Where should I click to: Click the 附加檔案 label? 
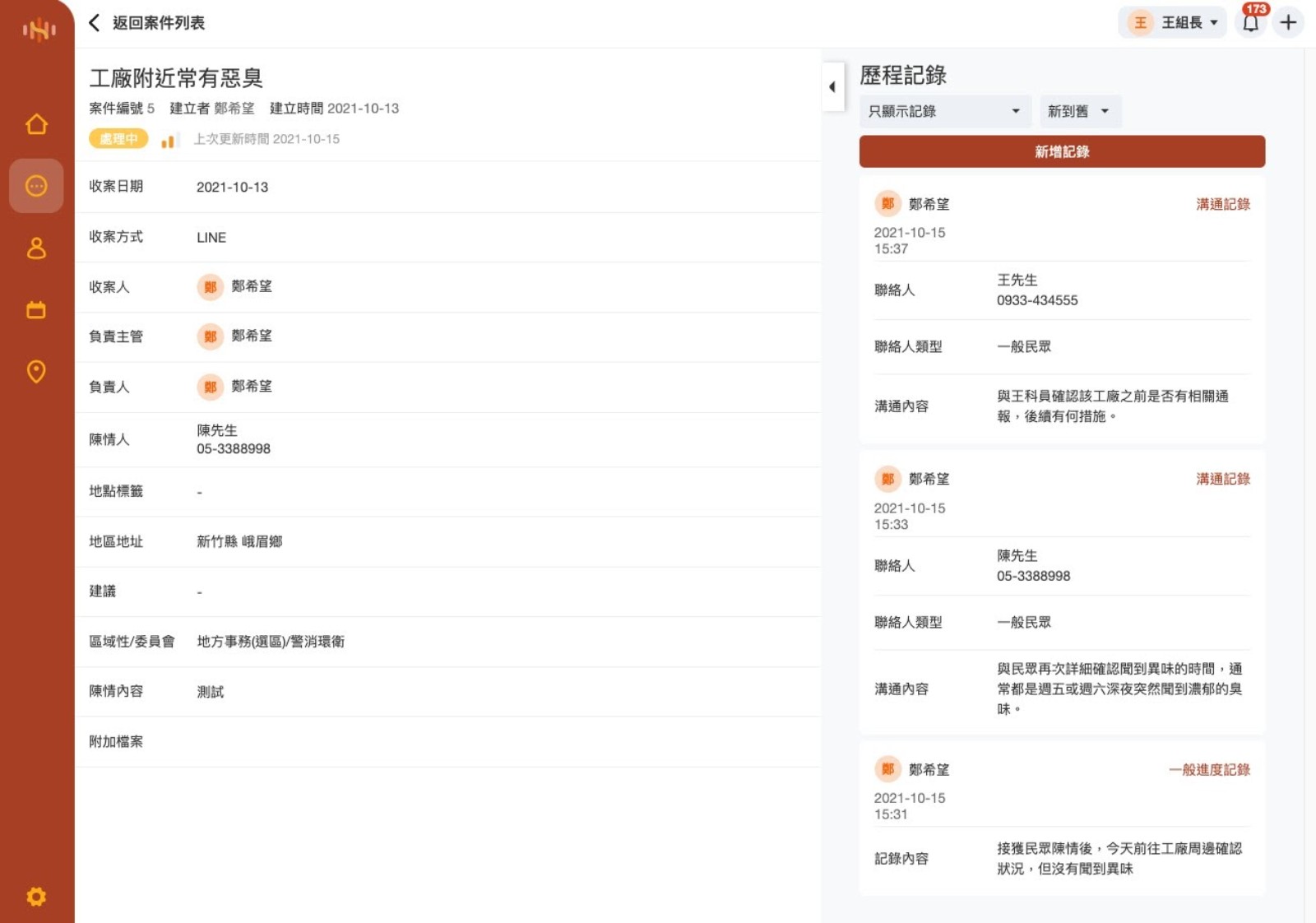116,742
